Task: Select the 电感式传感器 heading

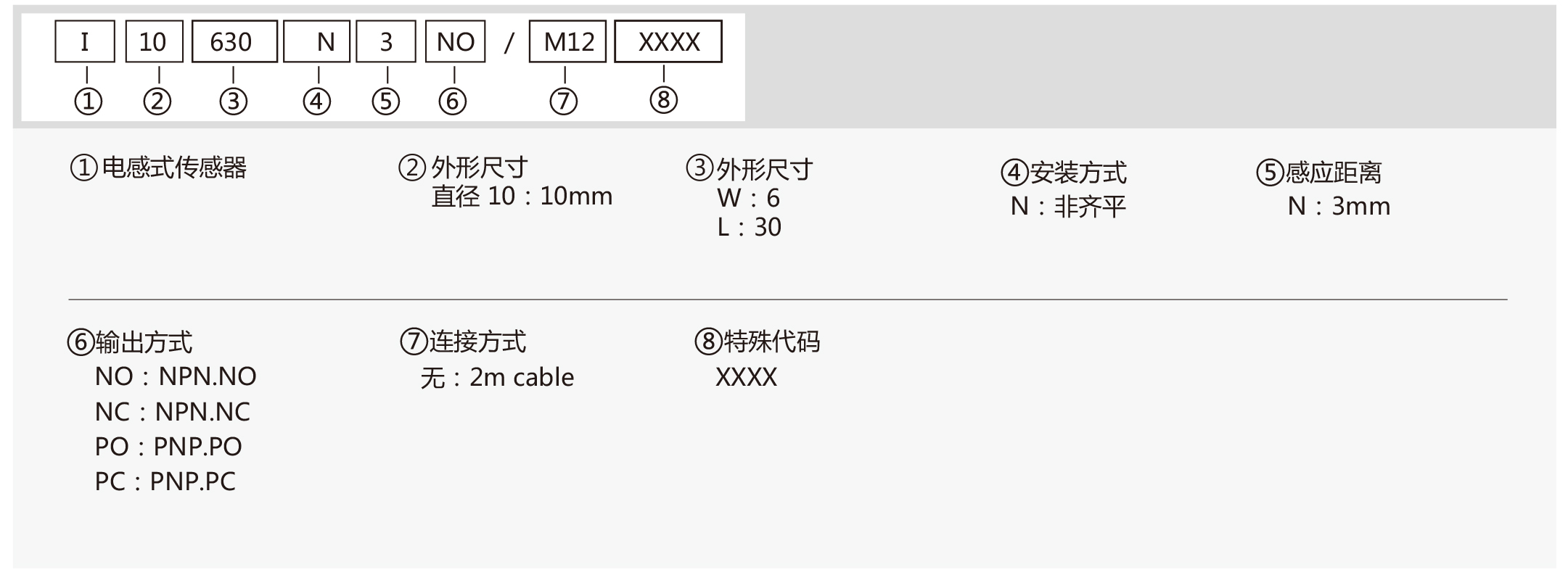Action: coord(174,168)
